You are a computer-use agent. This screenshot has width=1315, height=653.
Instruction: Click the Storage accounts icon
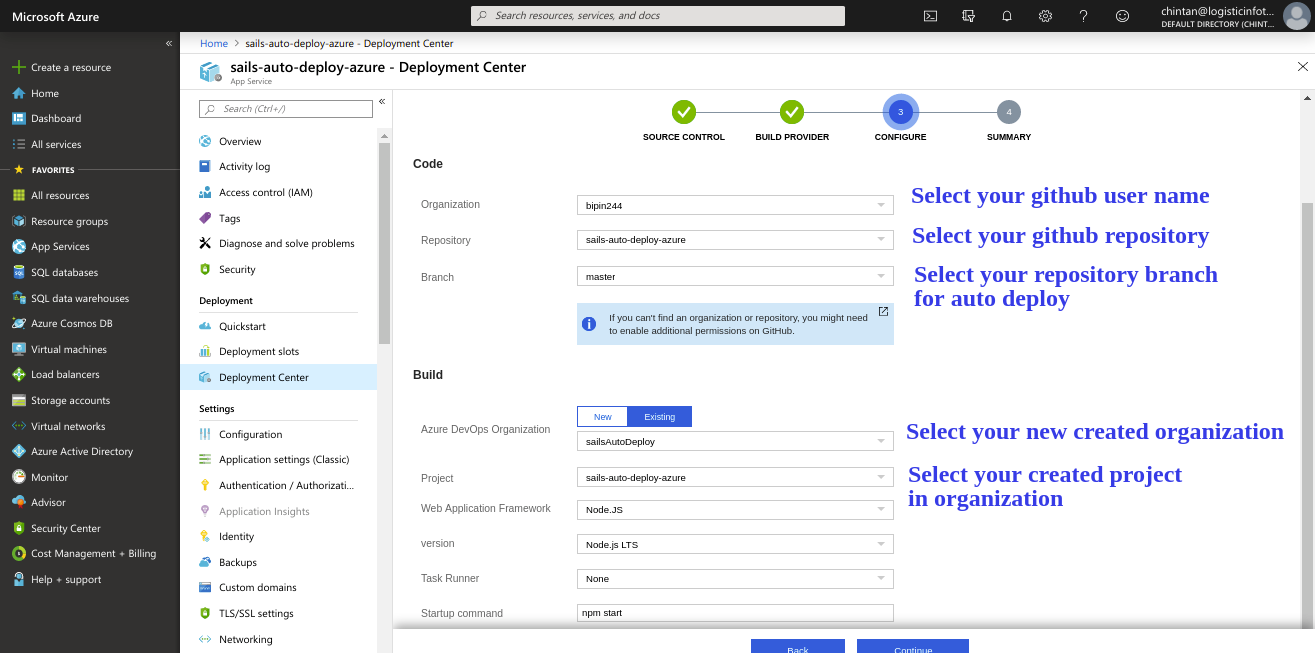[18, 400]
